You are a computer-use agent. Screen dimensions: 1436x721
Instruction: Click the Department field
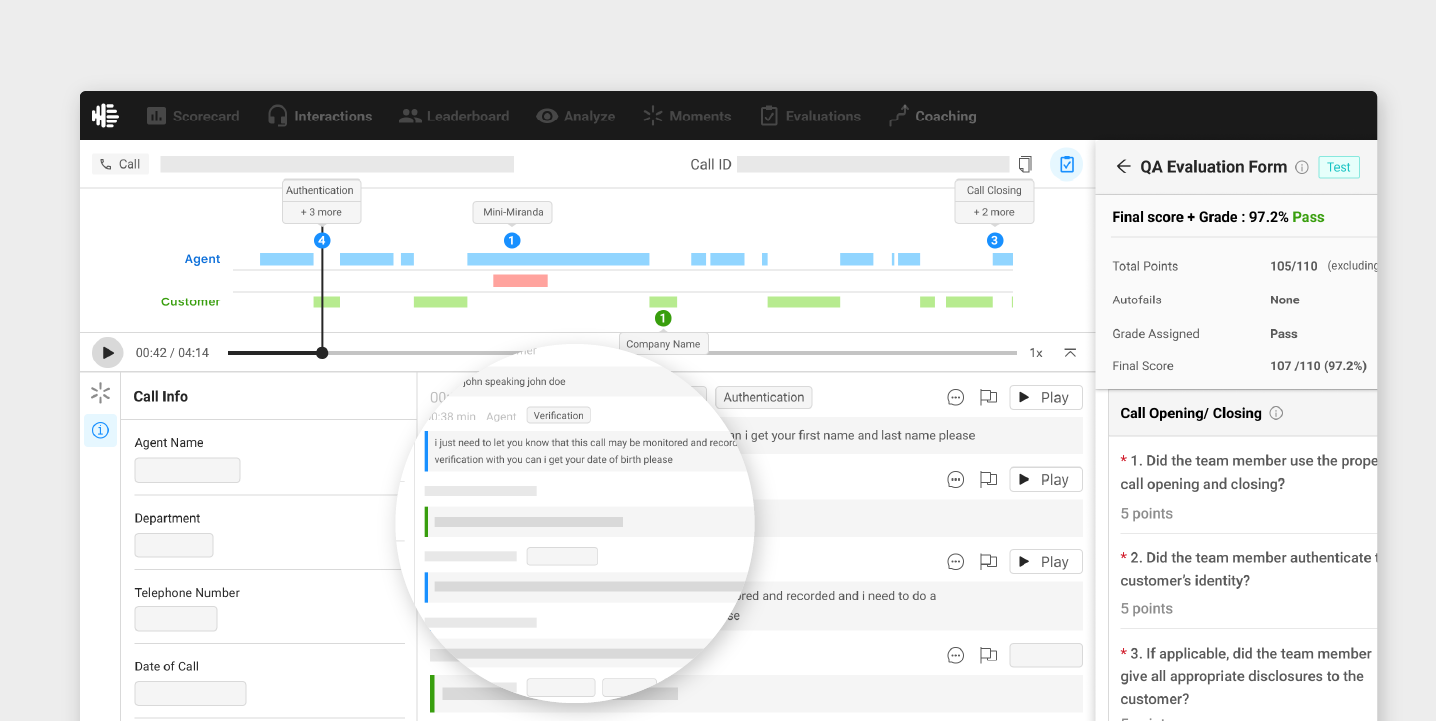click(174, 545)
